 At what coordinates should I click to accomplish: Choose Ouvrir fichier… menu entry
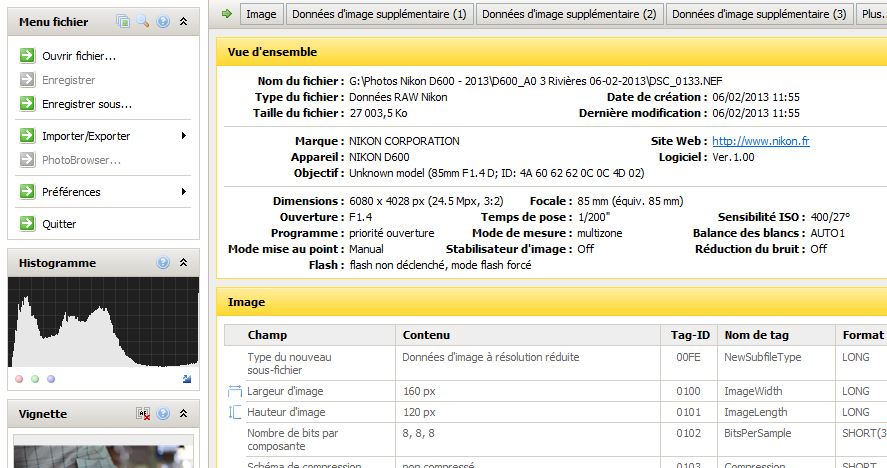point(79,56)
